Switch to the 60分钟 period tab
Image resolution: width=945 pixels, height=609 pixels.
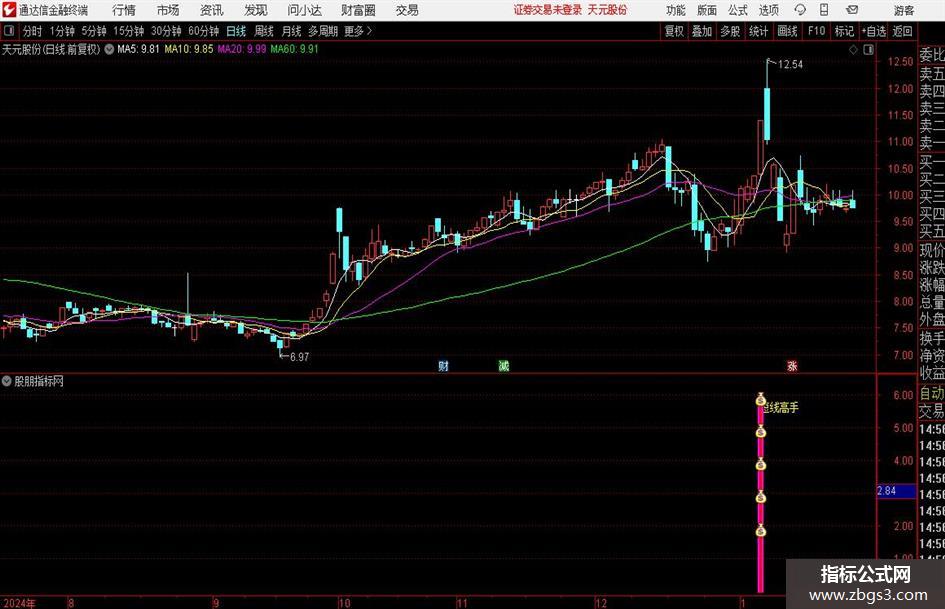(x=203, y=31)
